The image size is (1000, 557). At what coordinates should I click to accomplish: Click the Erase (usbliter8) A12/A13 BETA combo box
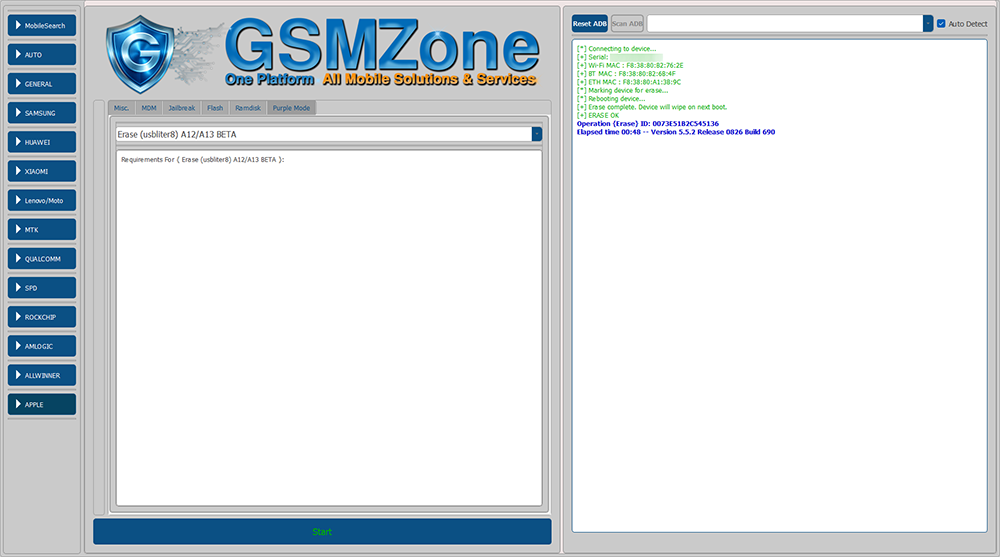(x=328, y=134)
